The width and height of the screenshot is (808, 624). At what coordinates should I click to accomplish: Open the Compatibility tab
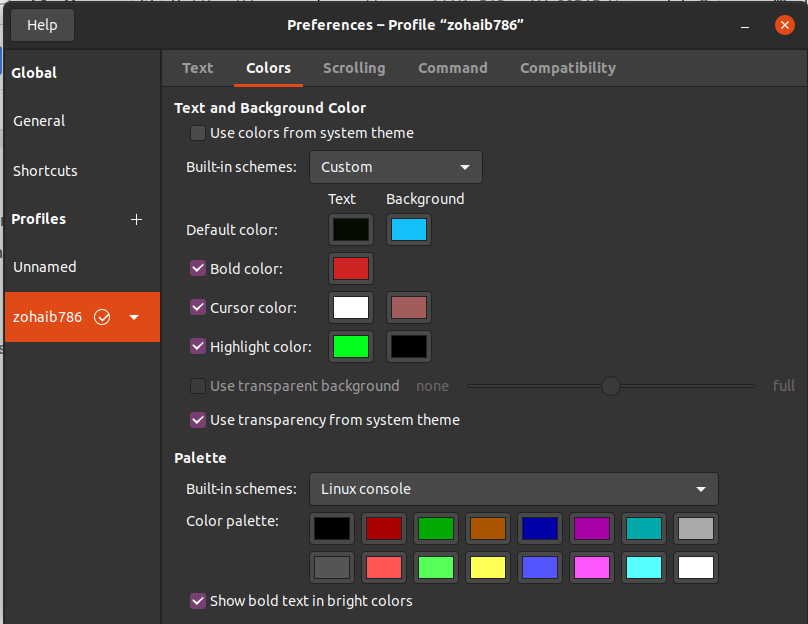[568, 68]
